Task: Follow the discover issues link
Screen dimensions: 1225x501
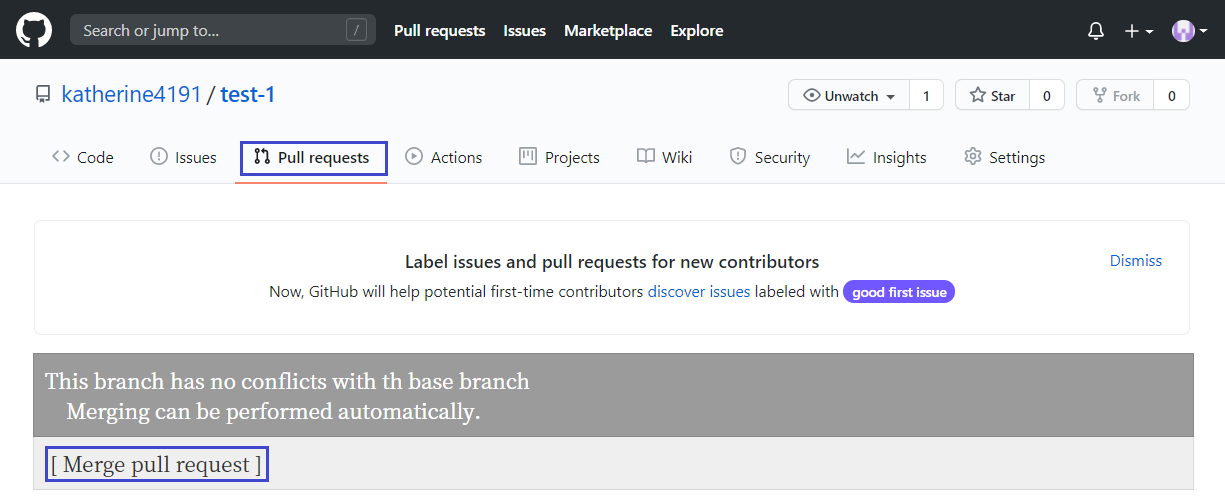Action: (699, 292)
